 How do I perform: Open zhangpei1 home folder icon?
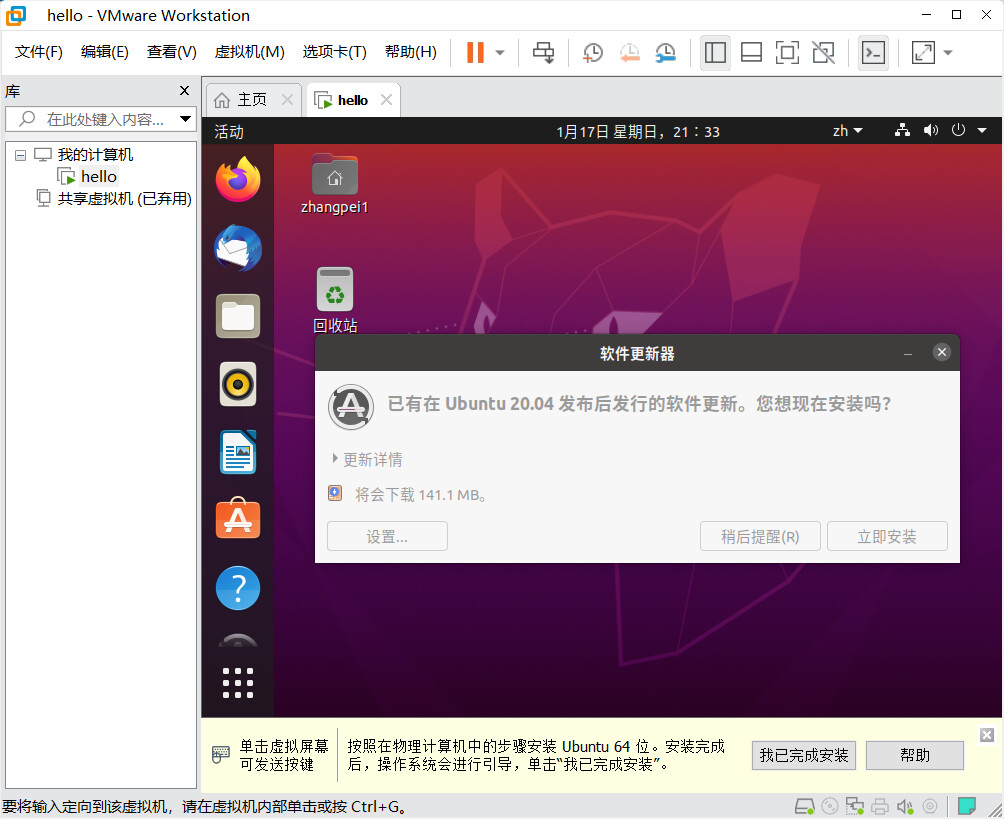coord(334,184)
